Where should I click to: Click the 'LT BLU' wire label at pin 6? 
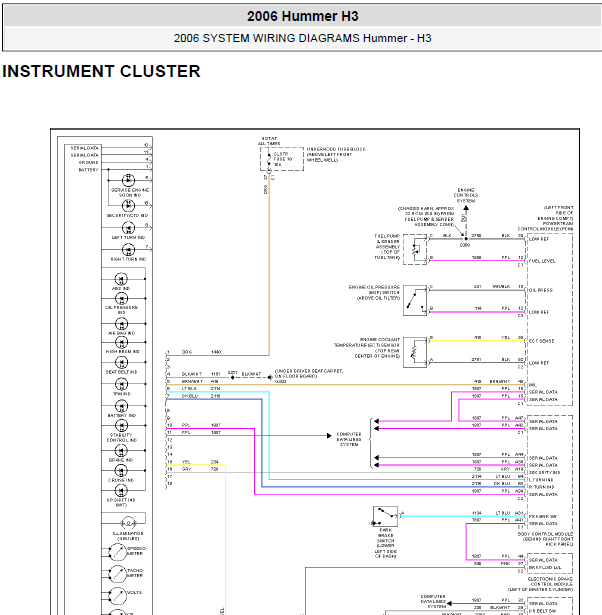(189, 389)
